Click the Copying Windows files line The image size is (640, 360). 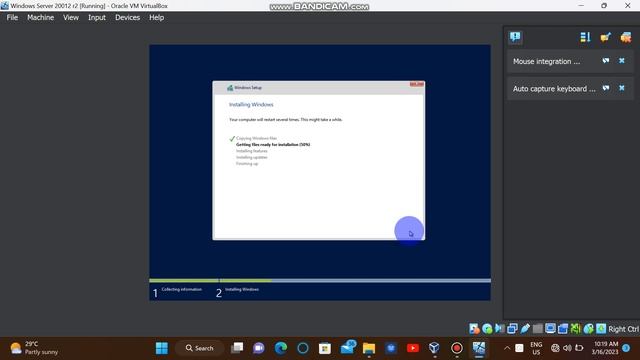pos(256,138)
